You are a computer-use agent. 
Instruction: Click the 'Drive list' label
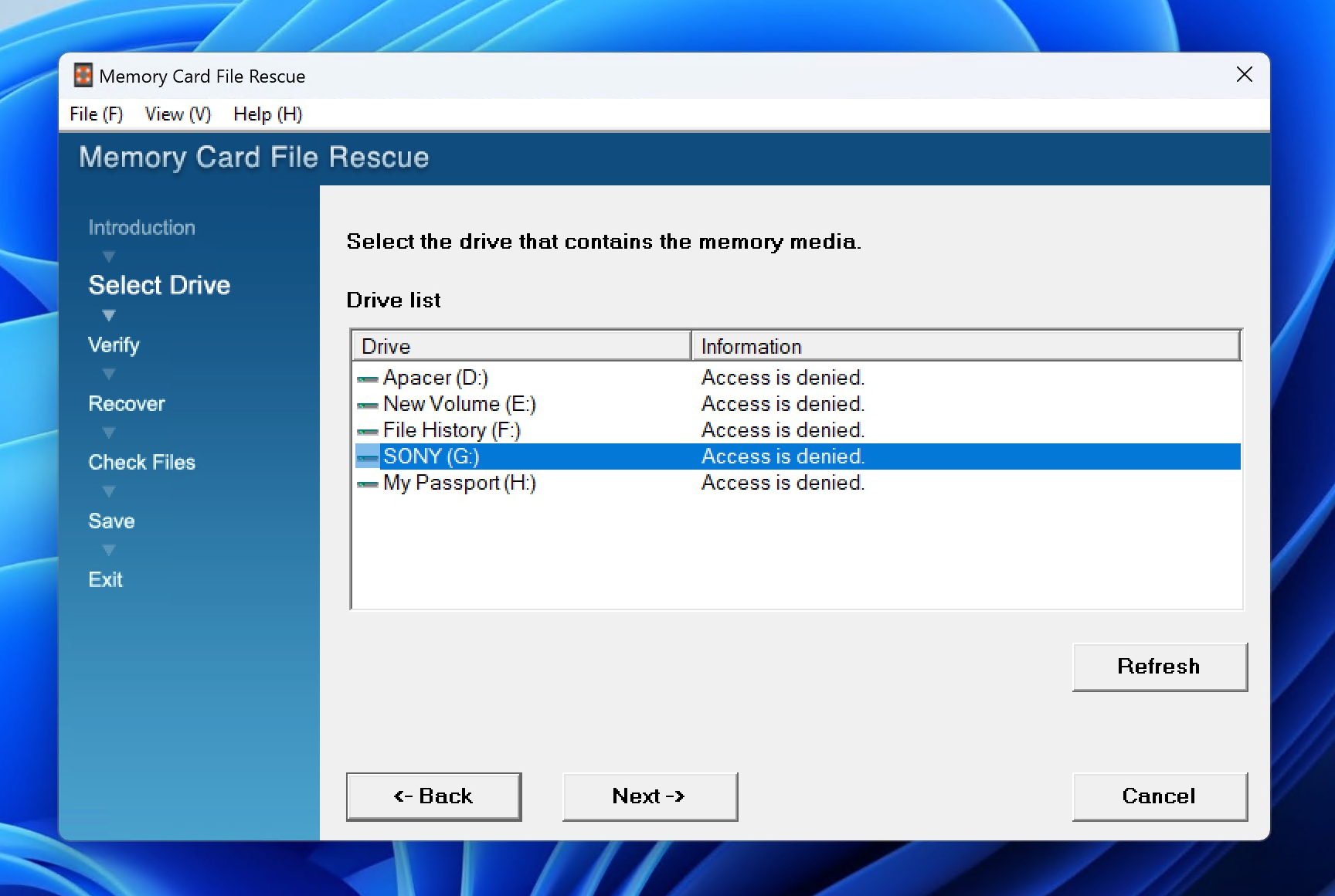point(393,300)
